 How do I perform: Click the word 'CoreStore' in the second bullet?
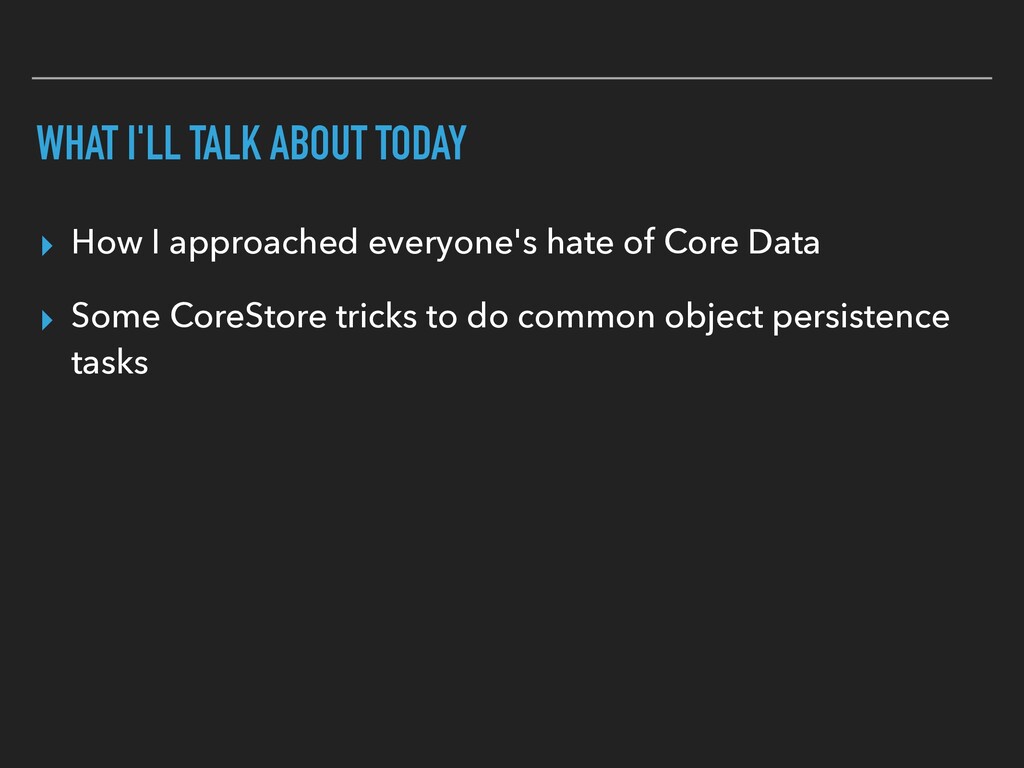point(248,316)
